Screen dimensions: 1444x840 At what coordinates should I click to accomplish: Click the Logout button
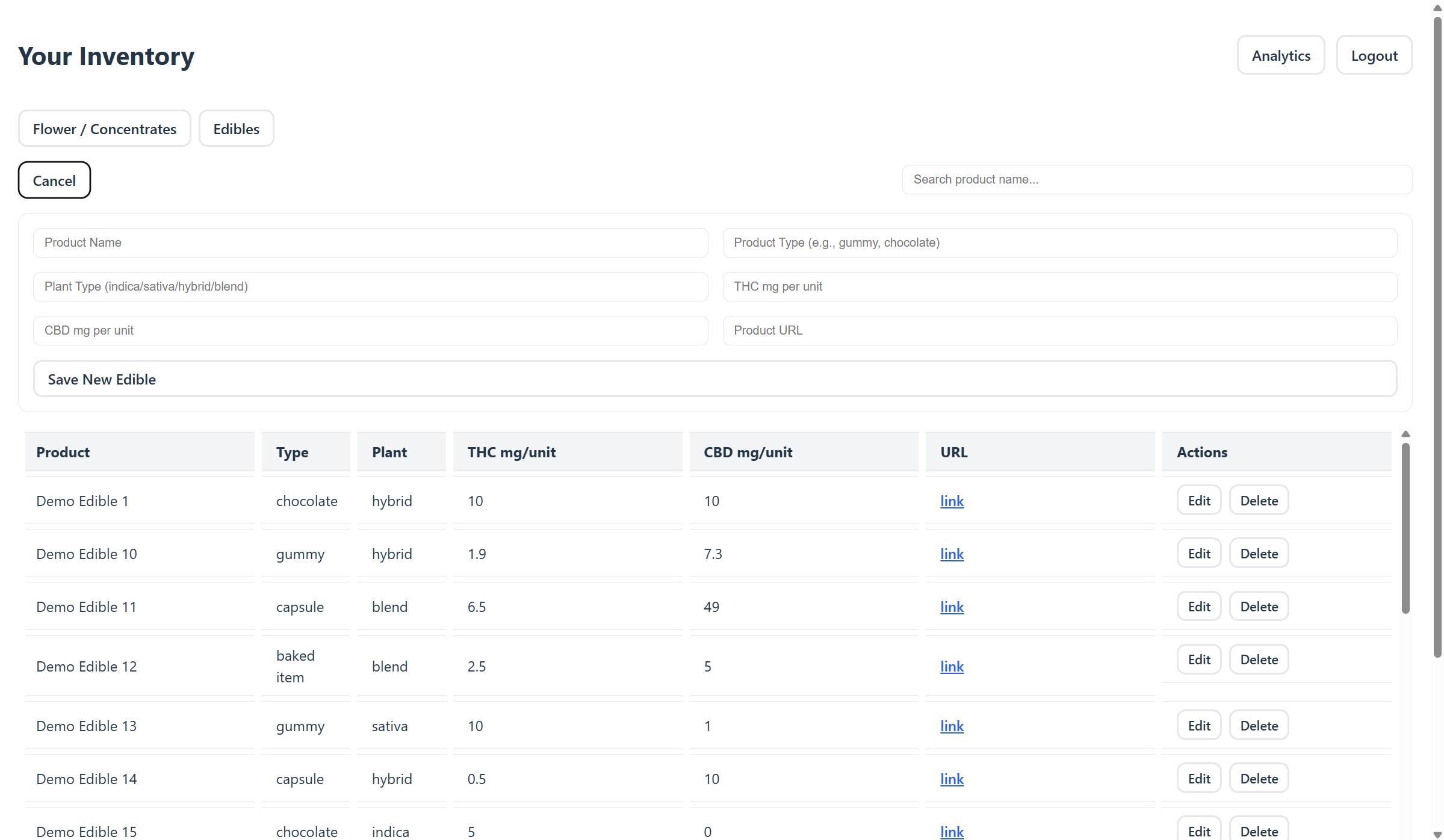point(1374,55)
